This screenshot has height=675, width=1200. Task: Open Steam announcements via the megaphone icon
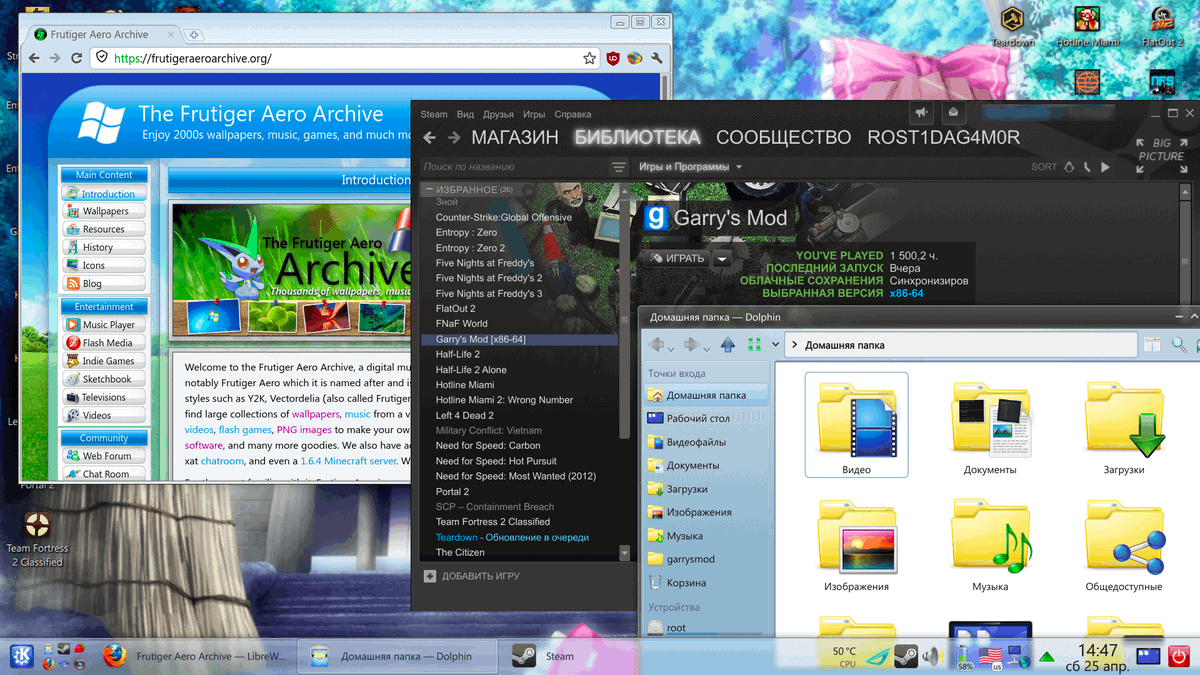[x=922, y=112]
